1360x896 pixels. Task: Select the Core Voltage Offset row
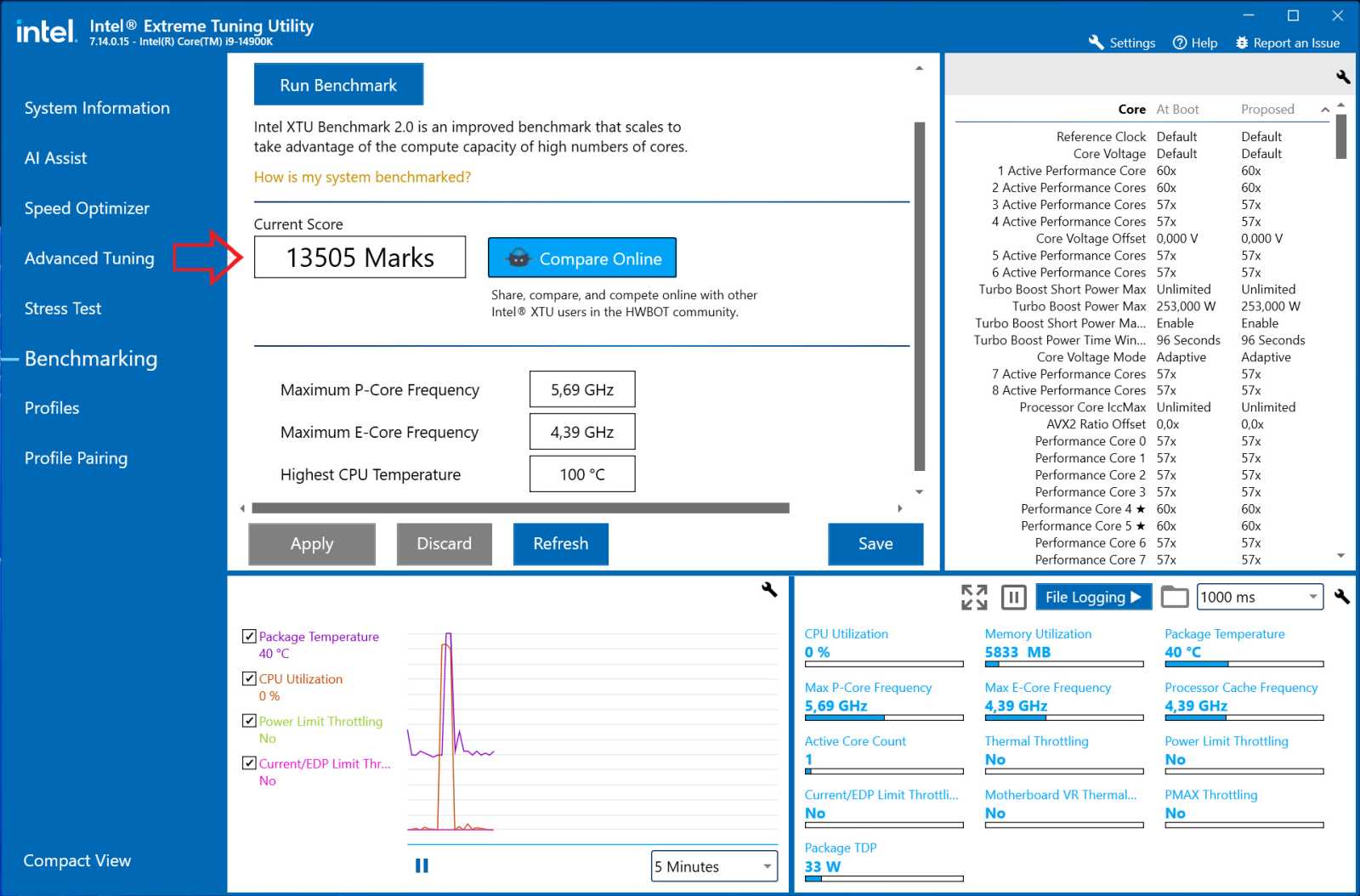pos(1142,239)
